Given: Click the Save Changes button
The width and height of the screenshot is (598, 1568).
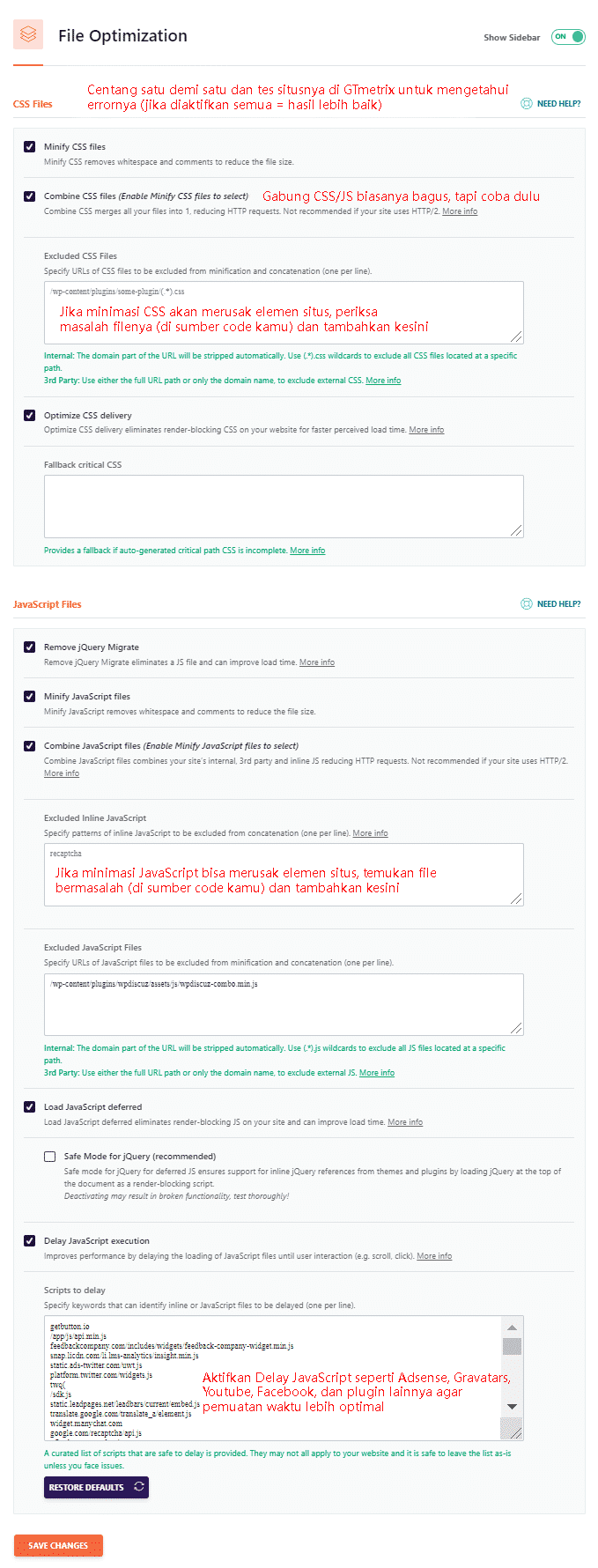Looking at the screenshot, I should click(58, 1545).
